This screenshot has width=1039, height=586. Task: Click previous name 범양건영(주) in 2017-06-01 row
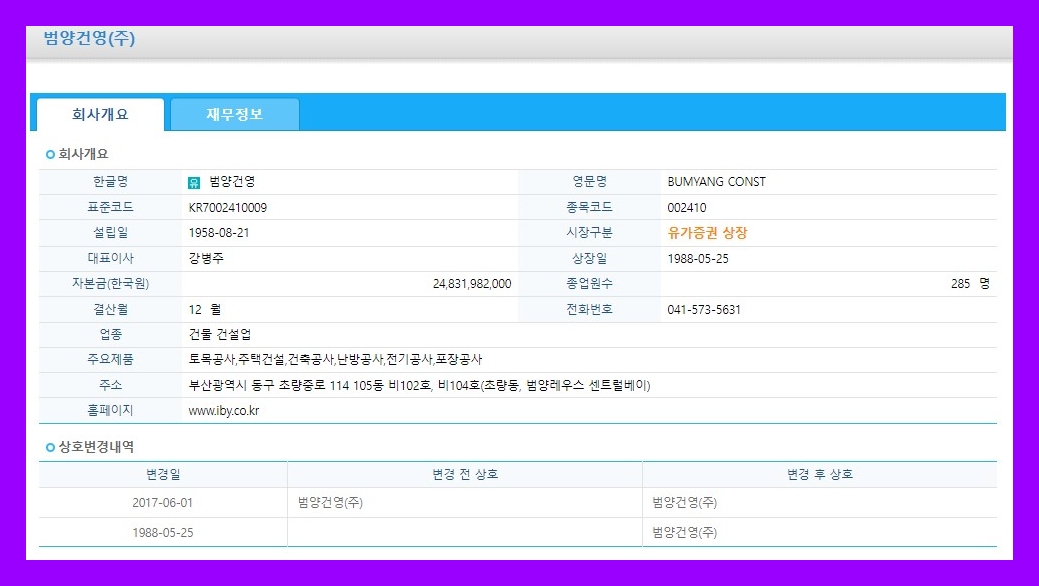coord(330,502)
